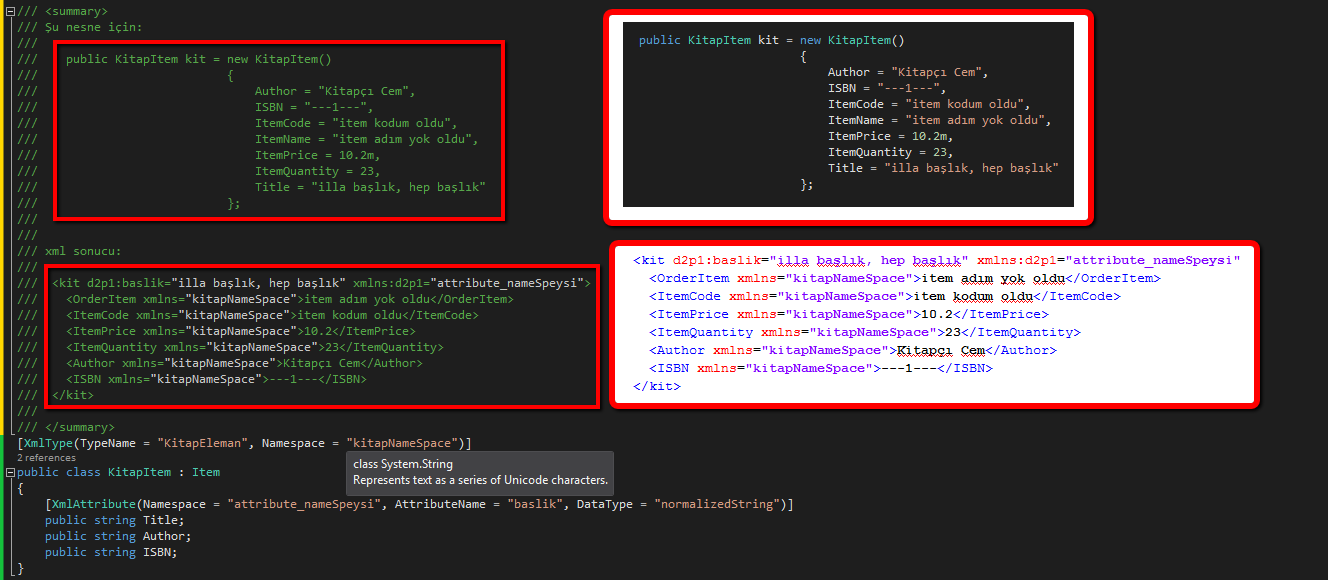
Task: Collapse the summary documentation comment region
Action: pyautogui.click(x=9, y=11)
